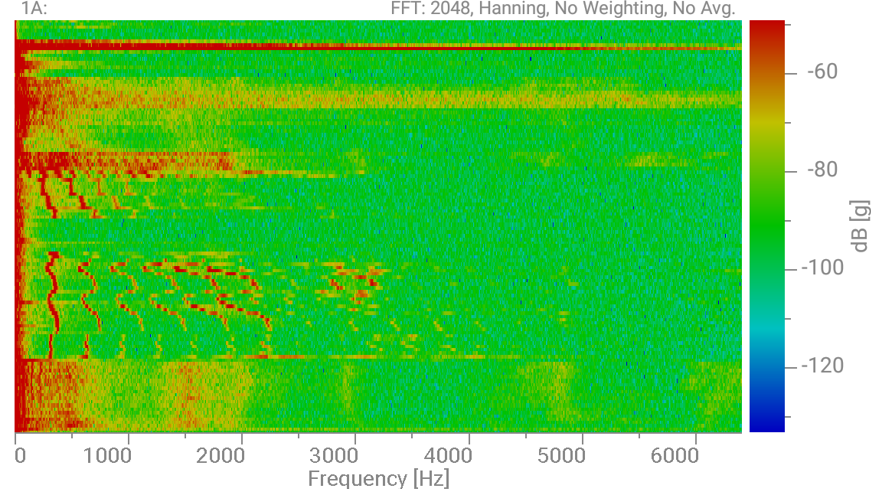Click the Frequency [Hz] axis title
Image resolution: width=871 pixels, height=489 pixels.
tap(378, 478)
